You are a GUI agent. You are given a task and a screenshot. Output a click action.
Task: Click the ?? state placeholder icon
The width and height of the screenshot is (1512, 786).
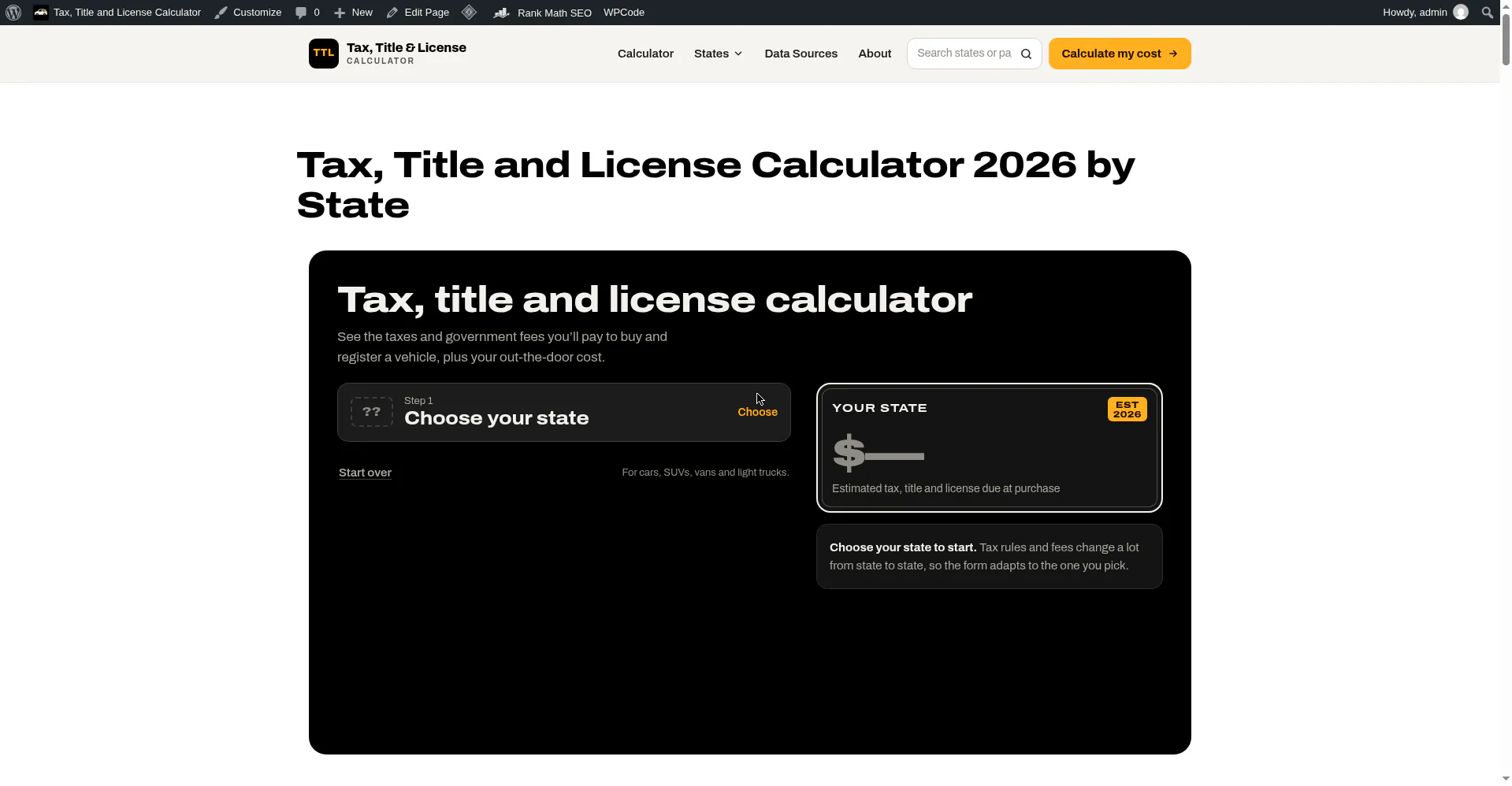pyautogui.click(x=372, y=412)
